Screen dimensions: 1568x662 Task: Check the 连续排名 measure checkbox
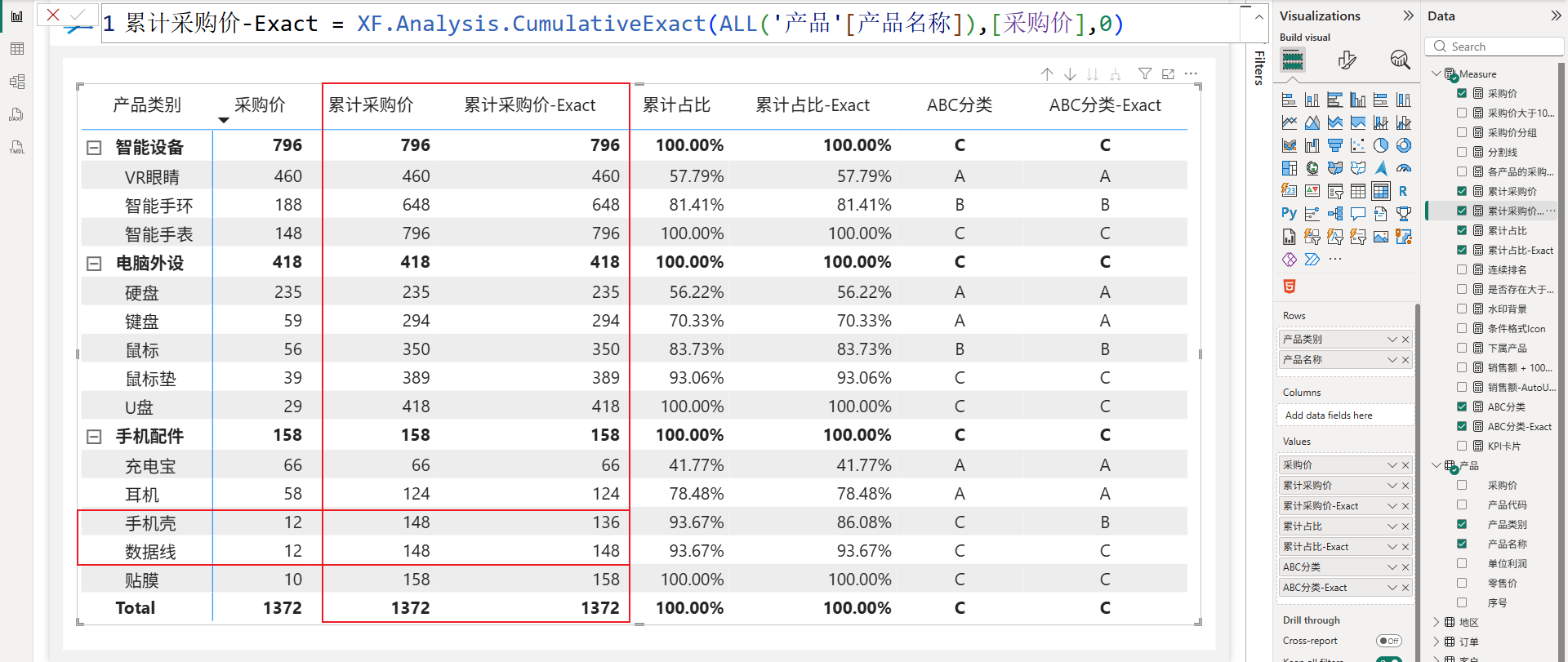coord(1462,269)
